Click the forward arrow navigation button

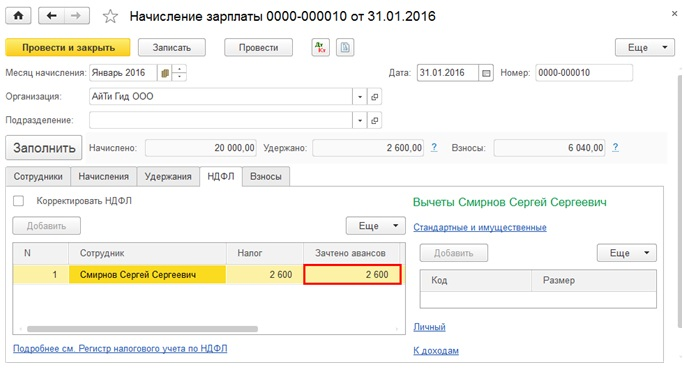pos(77,16)
